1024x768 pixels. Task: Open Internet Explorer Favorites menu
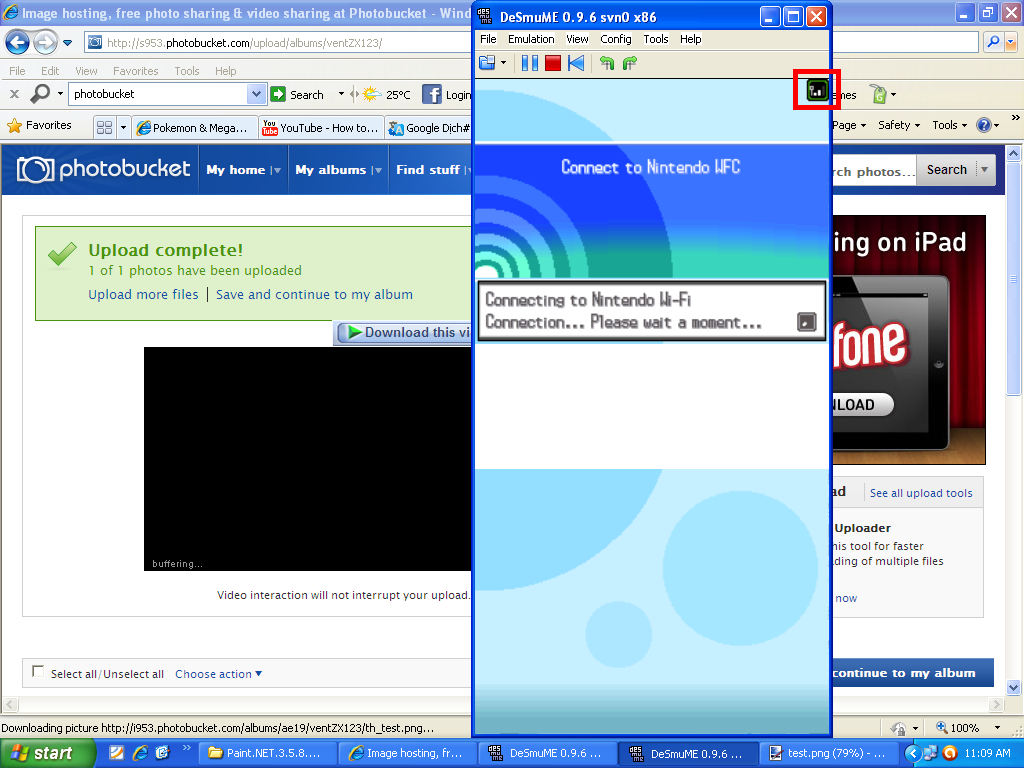click(x=135, y=71)
